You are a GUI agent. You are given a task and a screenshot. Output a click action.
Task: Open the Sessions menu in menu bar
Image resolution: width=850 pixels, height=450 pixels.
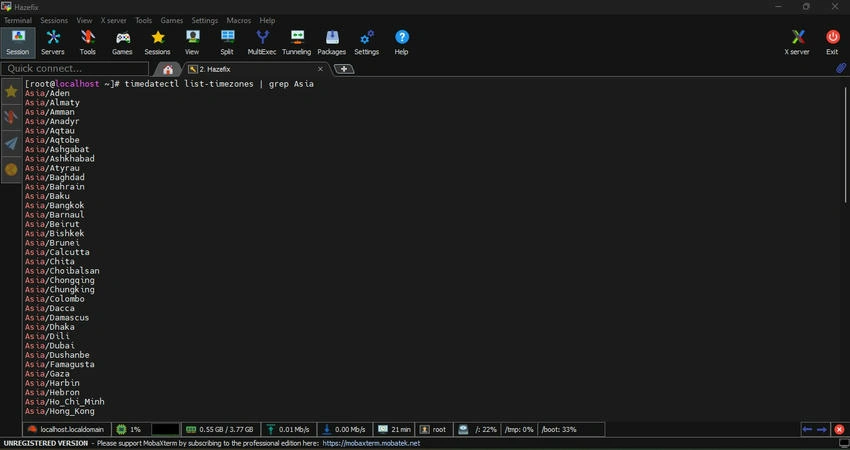[54, 20]
